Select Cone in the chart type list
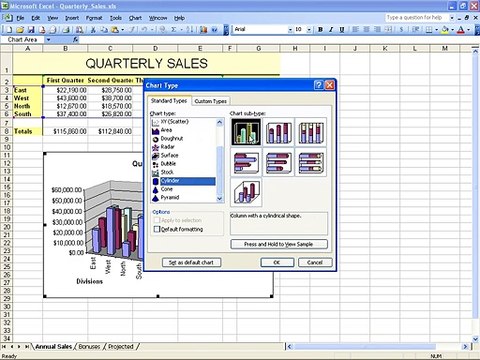This screenshot has width=480, height=360. coord(183,189)
